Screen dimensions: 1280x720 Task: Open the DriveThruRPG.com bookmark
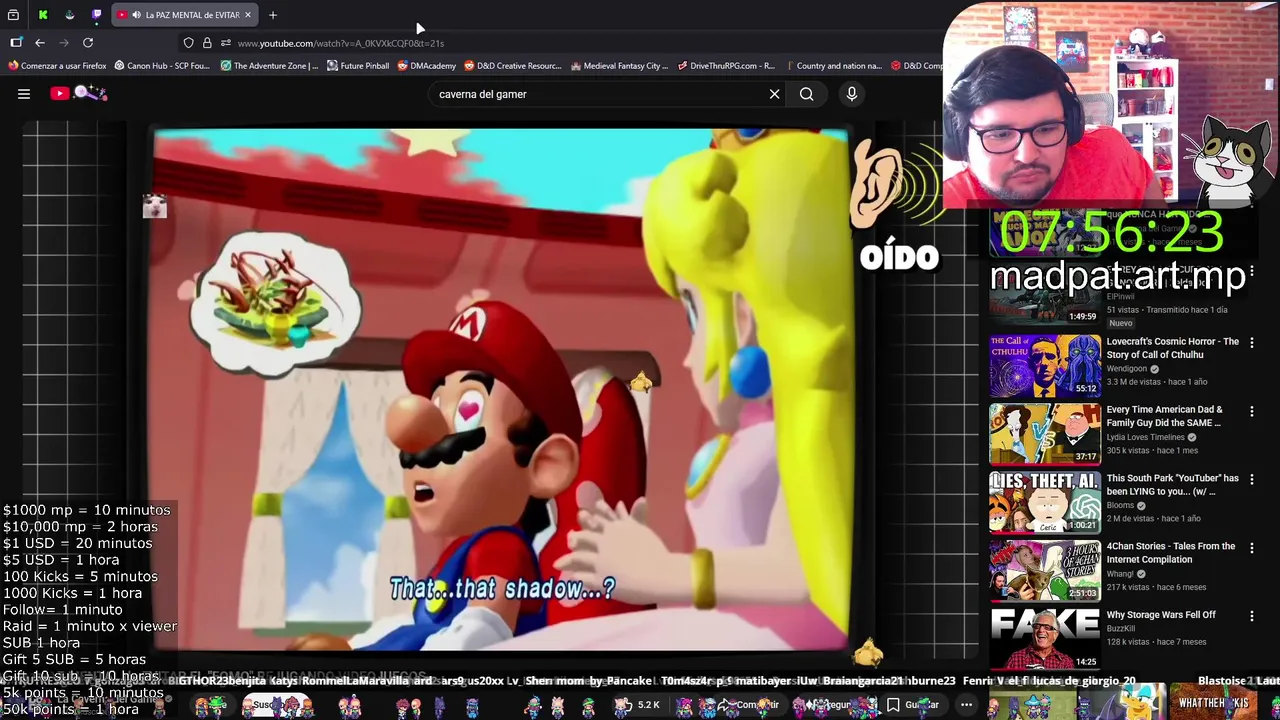coord(726,66)
